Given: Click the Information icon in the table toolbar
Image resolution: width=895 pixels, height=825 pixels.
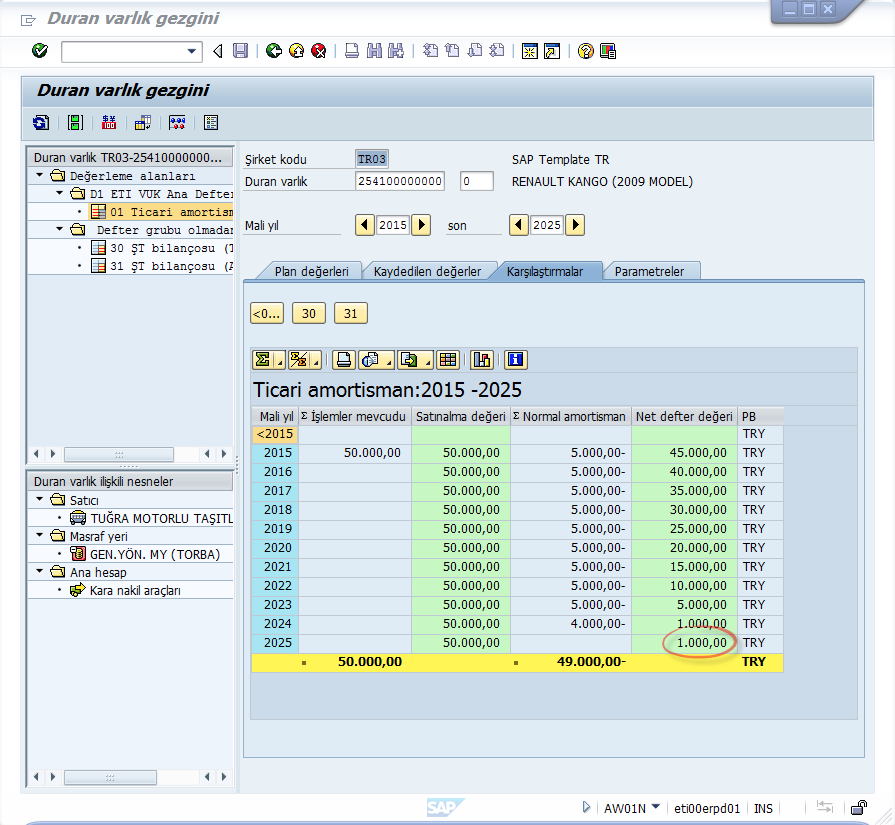Looking at the screenshot, I should (516, 358).
